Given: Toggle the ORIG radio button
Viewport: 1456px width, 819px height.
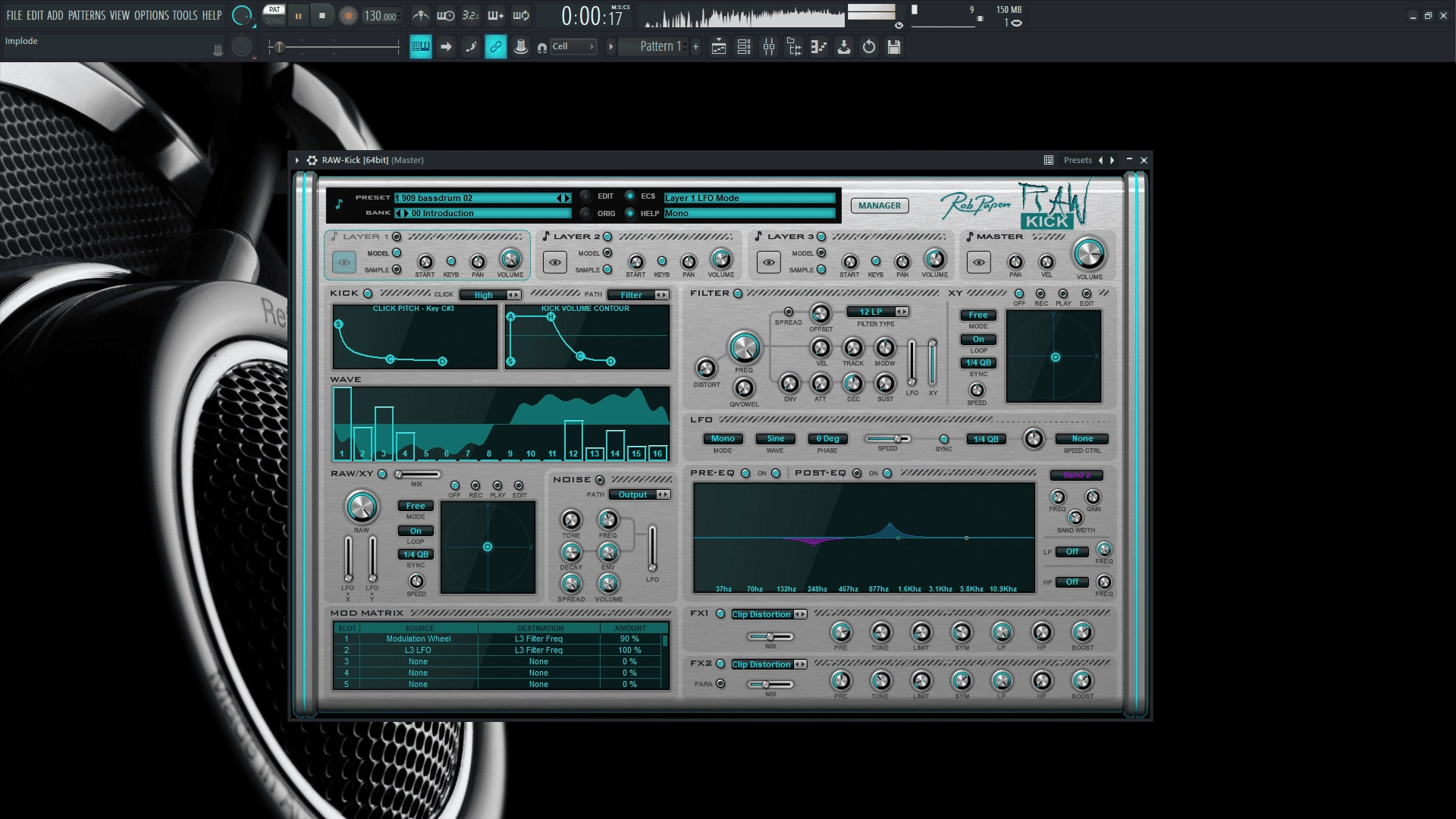Looking at the screenshot, I should 585,213.
